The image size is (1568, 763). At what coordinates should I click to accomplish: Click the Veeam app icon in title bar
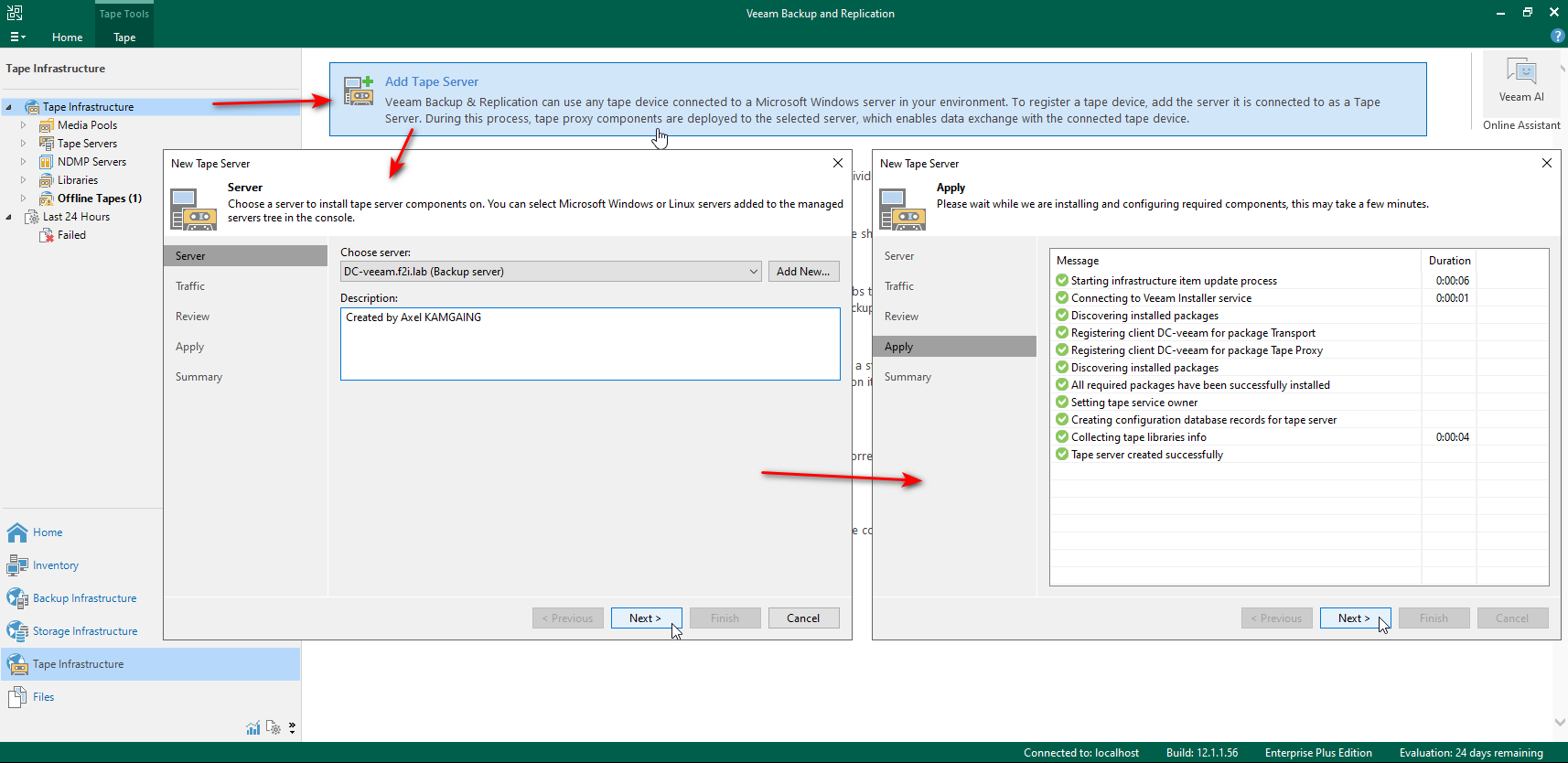(x=15, y=13)
